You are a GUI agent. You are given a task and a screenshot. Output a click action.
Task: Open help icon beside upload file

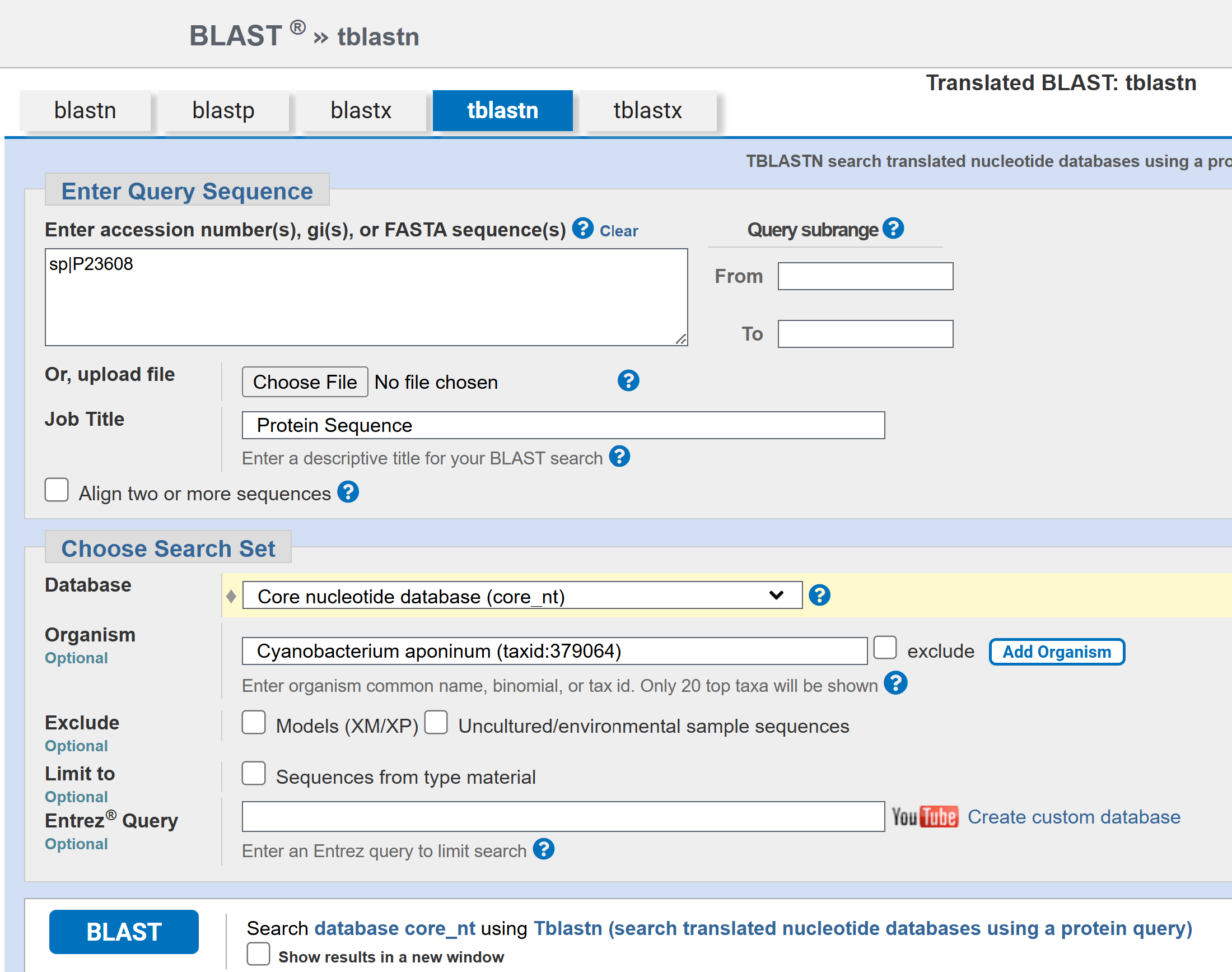(628, 381)
